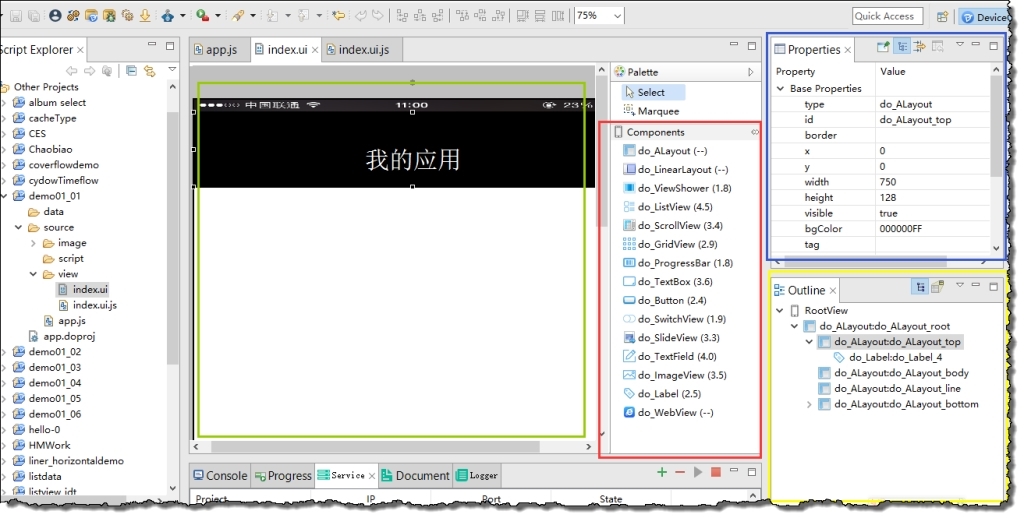The image size is (1024, 518).
Task: Toggle Show Categories in Properties toolbar
Action: (x=901, y=46)
